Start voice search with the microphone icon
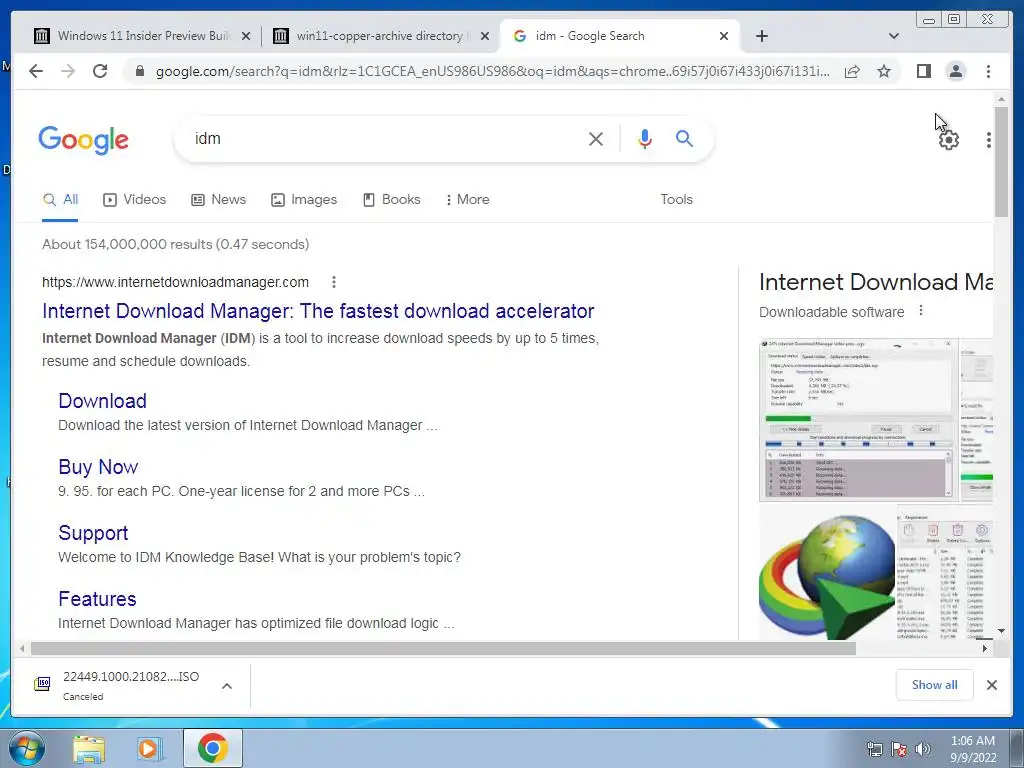 tap(645, 138)
